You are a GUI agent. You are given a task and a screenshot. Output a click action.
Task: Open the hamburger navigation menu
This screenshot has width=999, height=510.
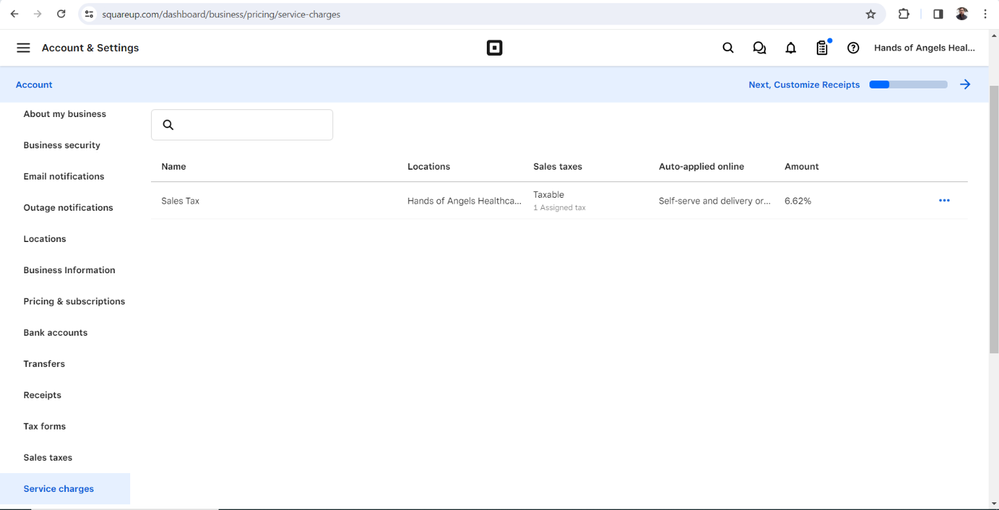[x=23, y=48]
